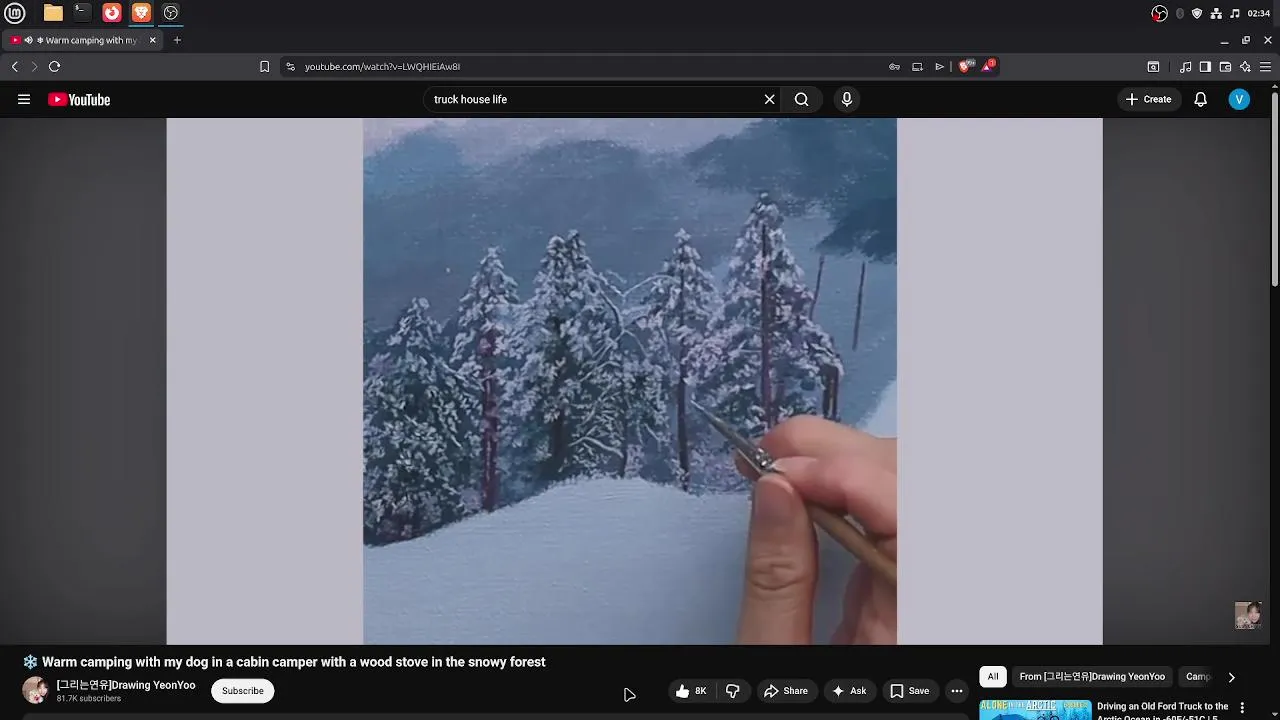Go forward in browser history
The image size is (1280, 720).
33,66
